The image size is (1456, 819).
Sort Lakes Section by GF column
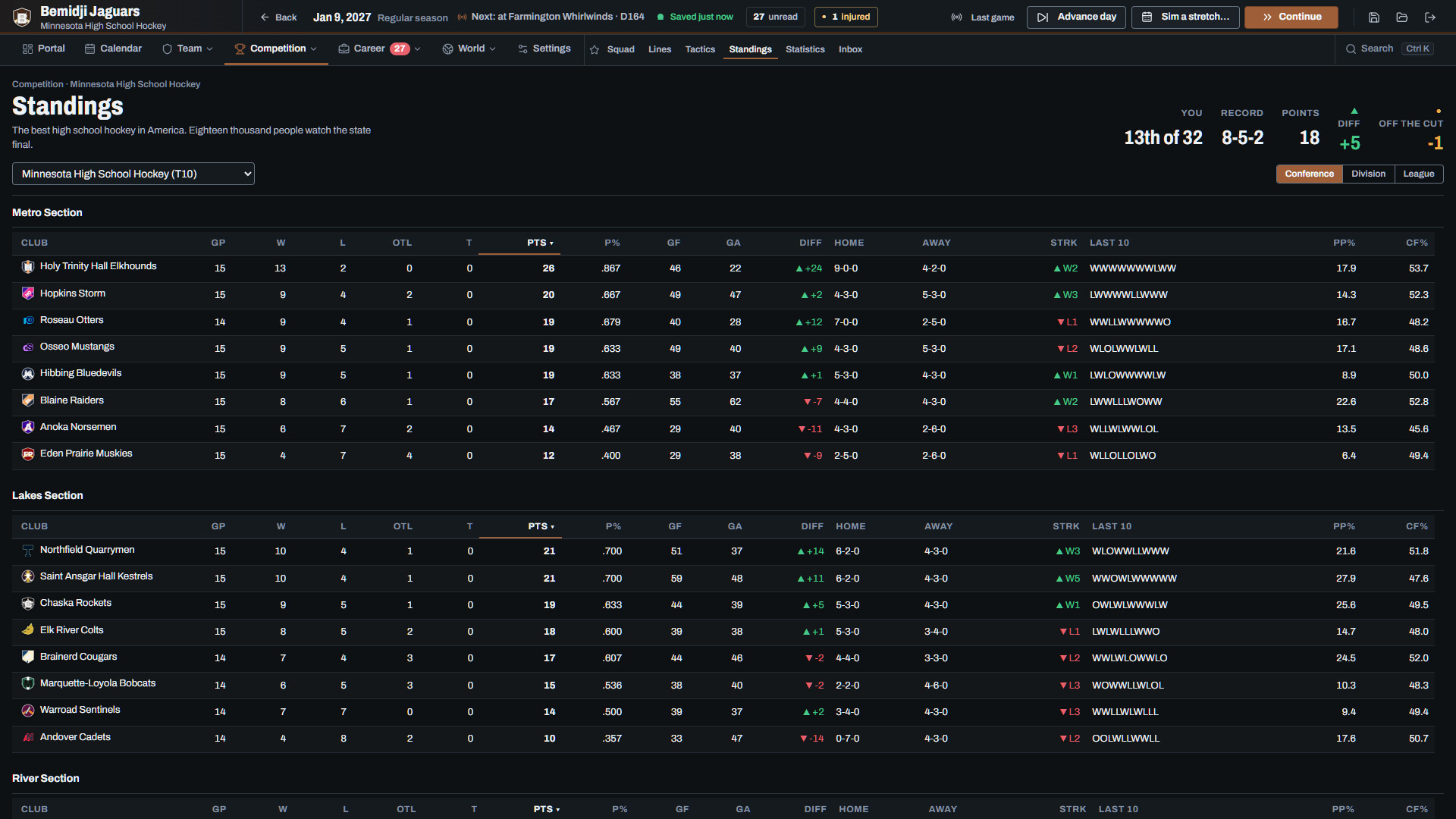click(x=675, y=526)
